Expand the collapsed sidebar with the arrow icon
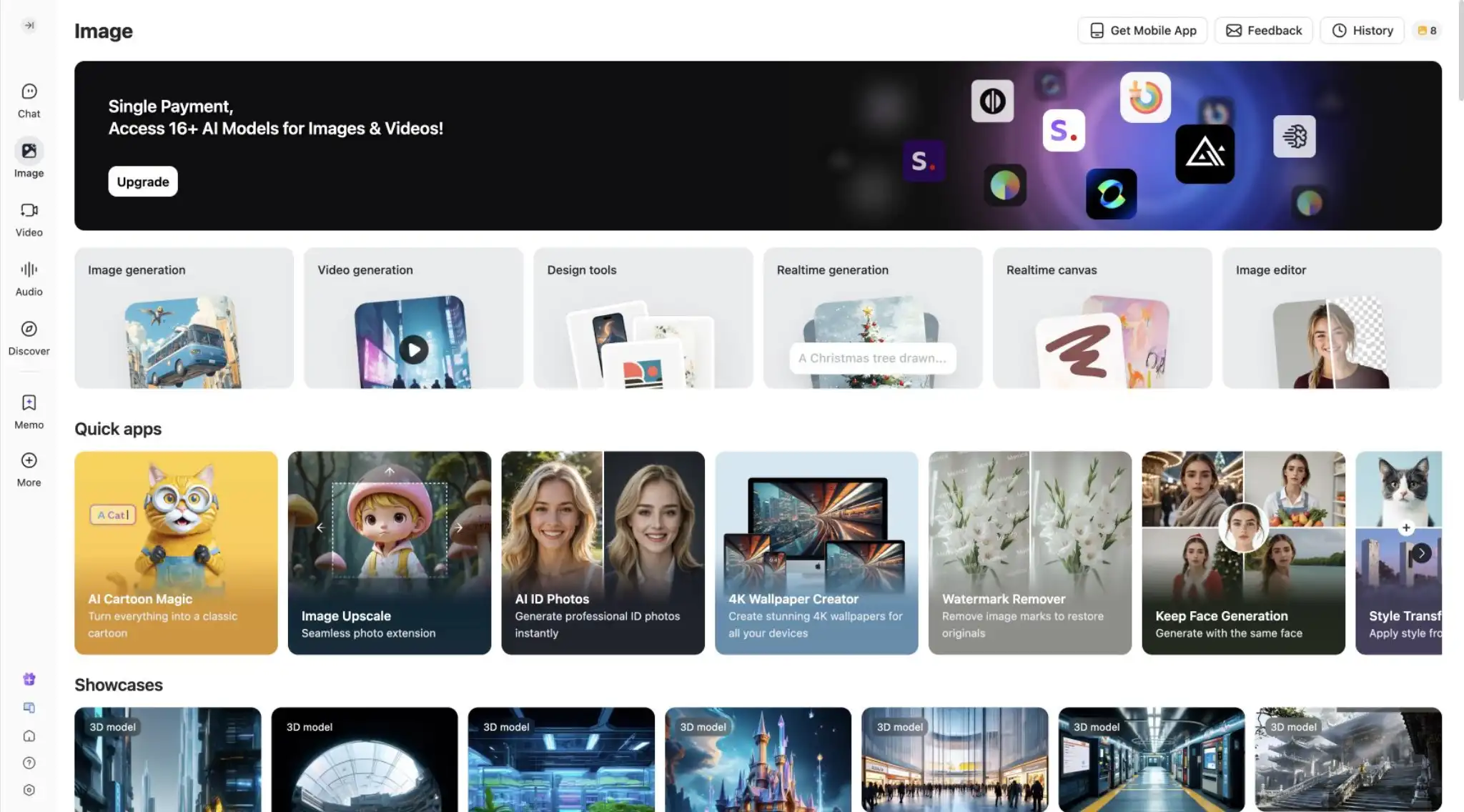This screenshot has width=1464, height=812. coord(29,26)
